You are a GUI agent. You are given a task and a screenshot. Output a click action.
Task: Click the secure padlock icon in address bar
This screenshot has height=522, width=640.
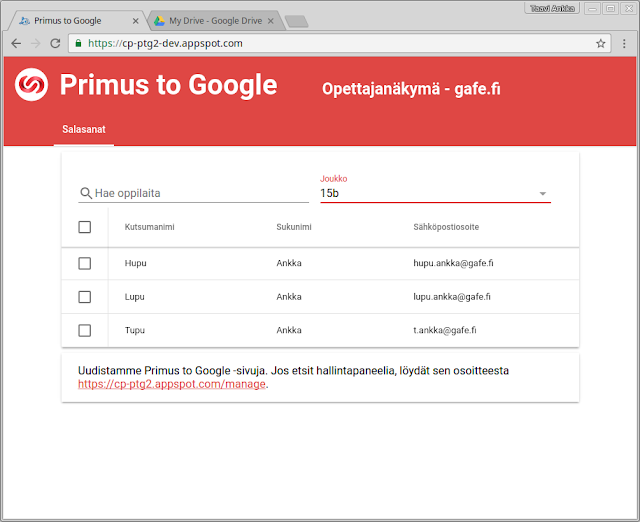coord(78,43)
